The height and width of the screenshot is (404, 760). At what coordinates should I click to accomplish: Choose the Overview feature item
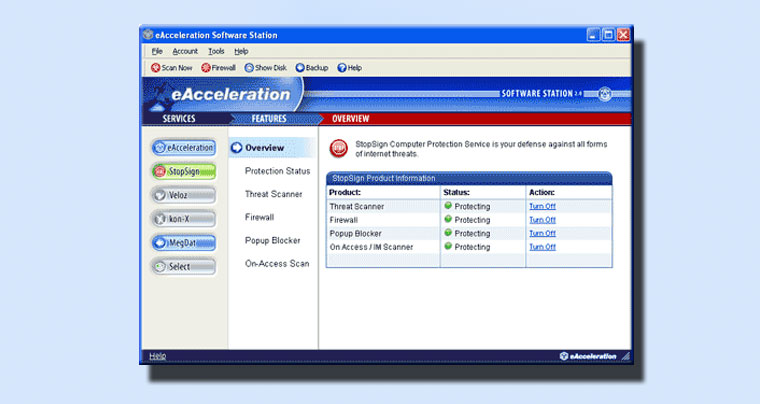point(272,148)
